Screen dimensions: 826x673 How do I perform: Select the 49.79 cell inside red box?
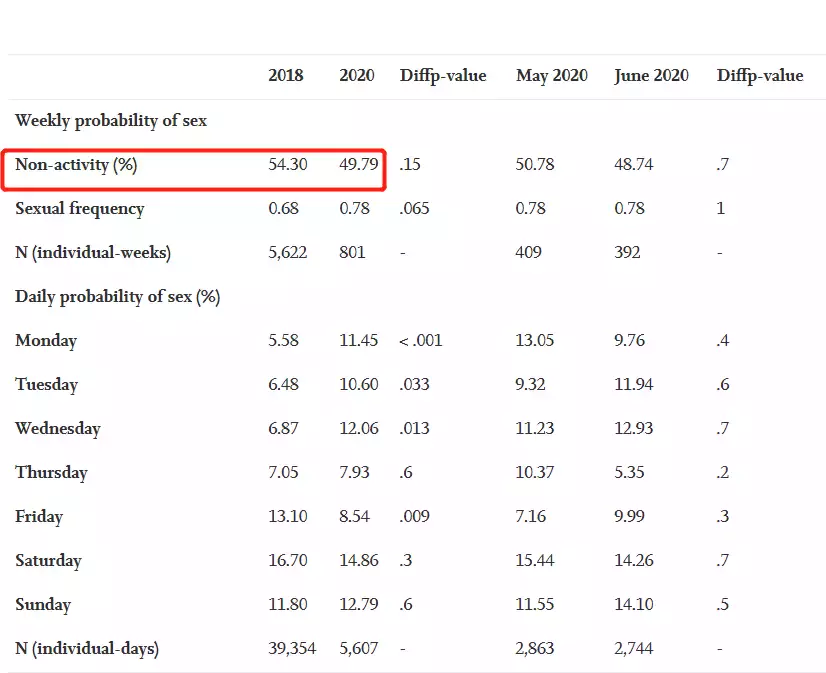[x=359, y=165]
